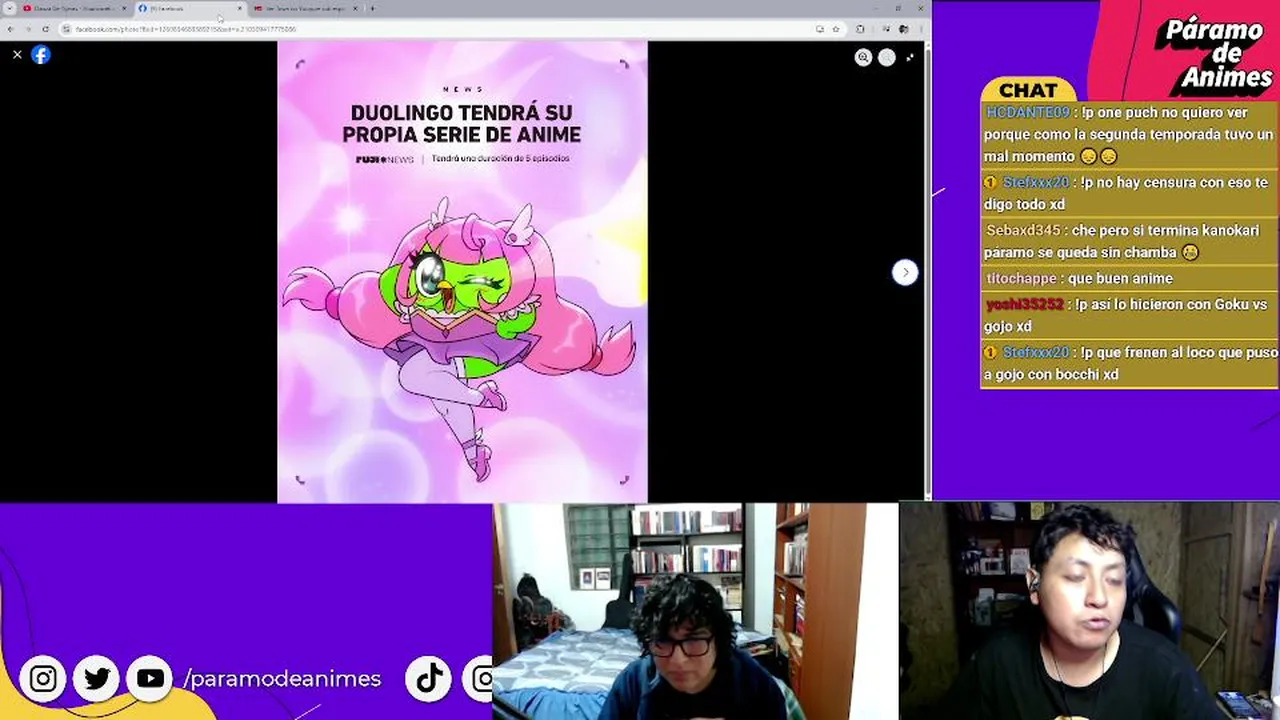Click the webcam feed of man with earphones
This screenshot has height=720, width=1280.
(x=1089, y=611)
